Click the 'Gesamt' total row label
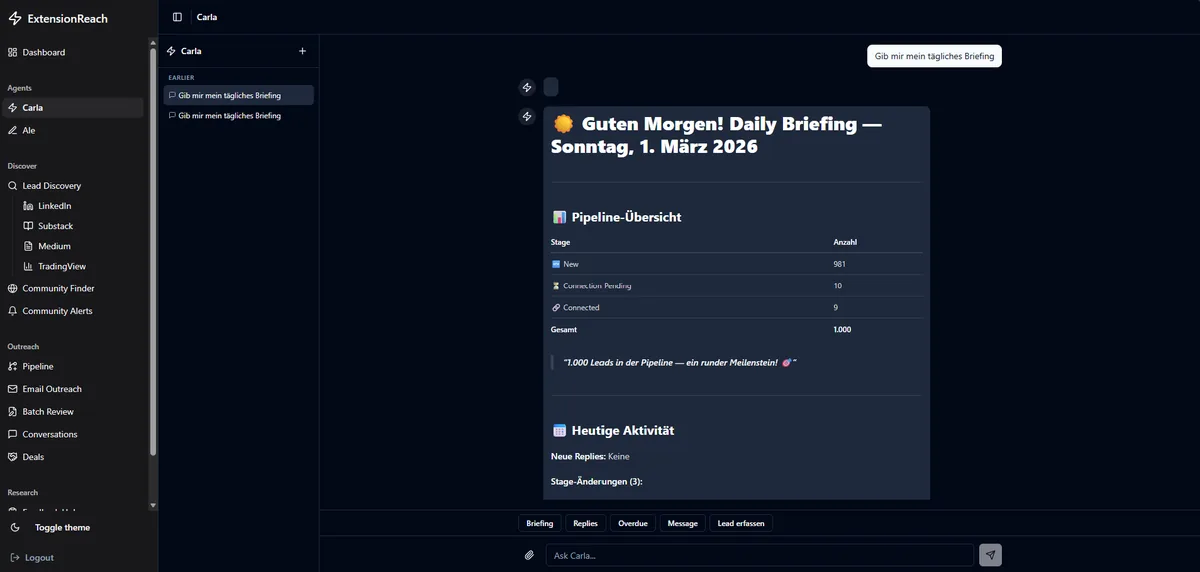The width and height of the screenshot is (1200, 572). 564,330
